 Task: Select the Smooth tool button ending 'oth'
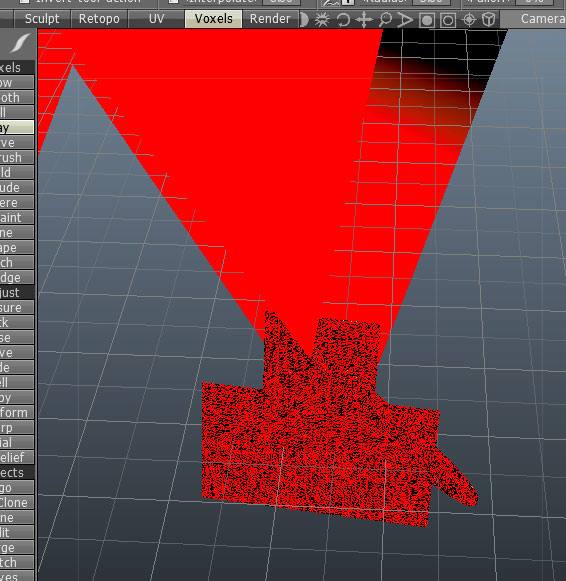pyautogui.click(x=17, y=97)
